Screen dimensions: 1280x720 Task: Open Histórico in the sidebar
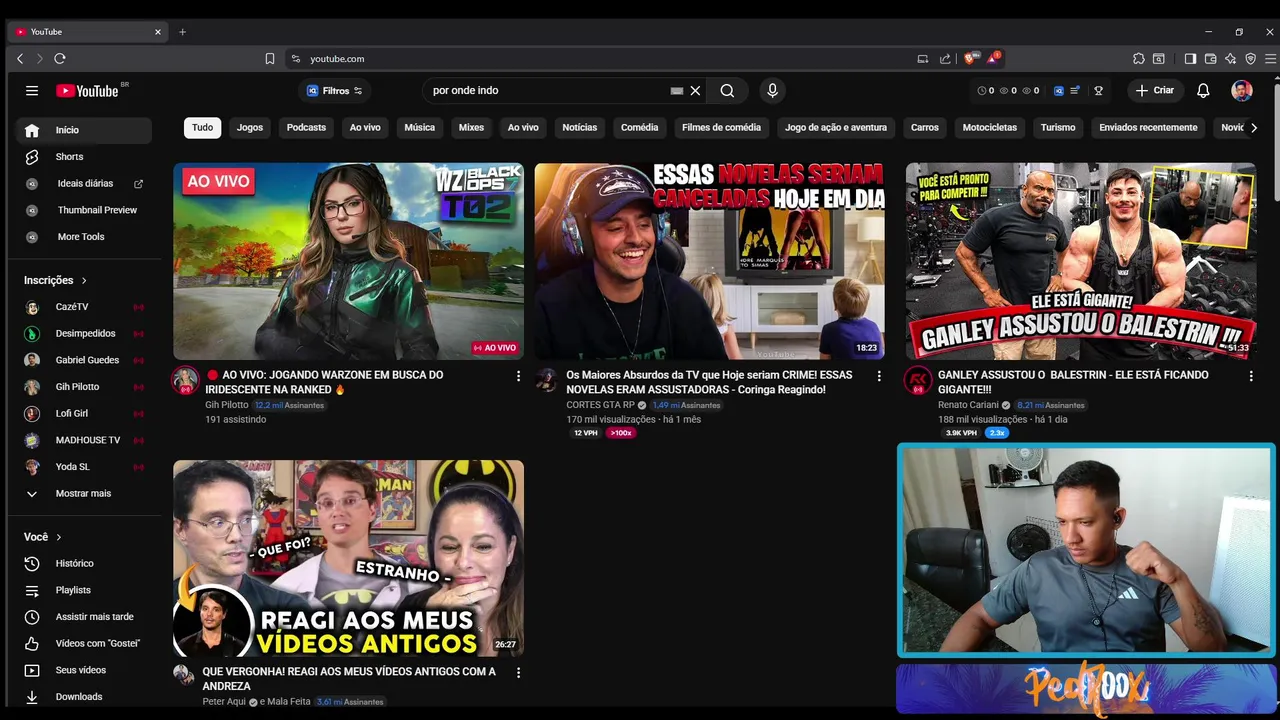(84, 564)
